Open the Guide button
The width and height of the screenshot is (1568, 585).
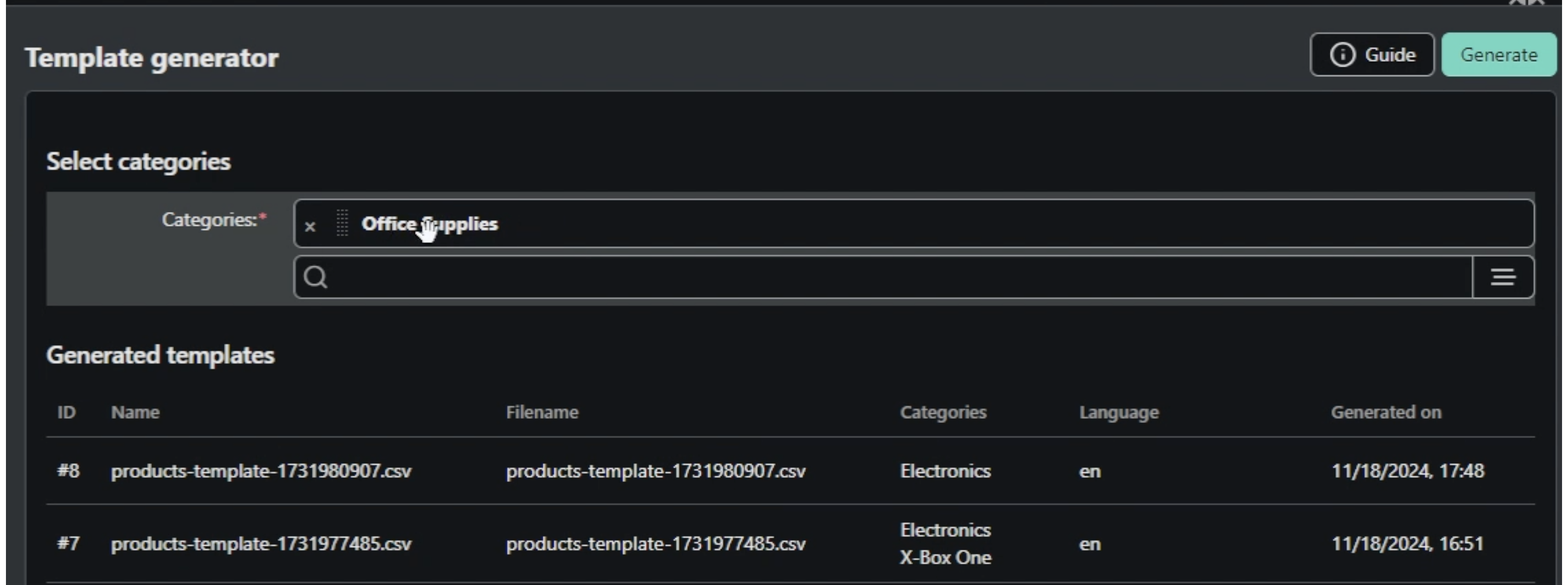(1372, 55)
